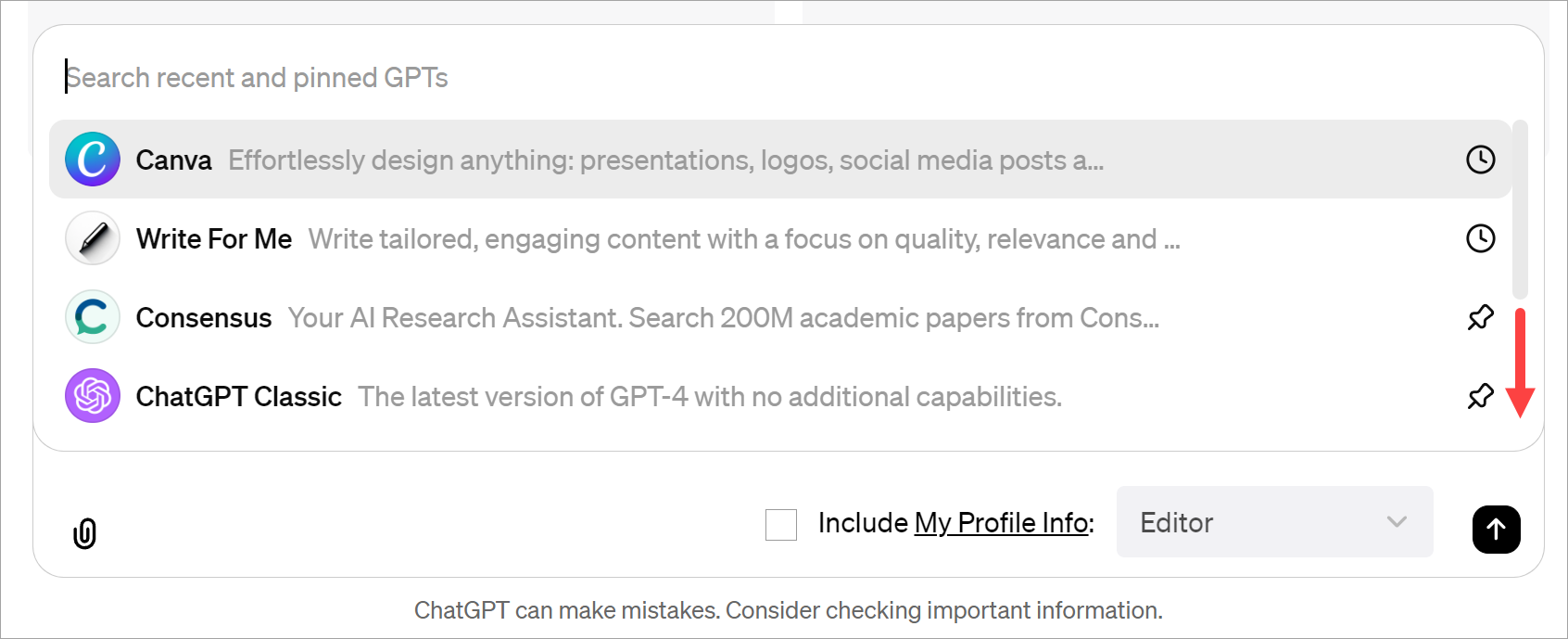Click the ChatGPT Classic logo icon
The width and height of the screenshot is (1568, 639).
coord(92,396)
